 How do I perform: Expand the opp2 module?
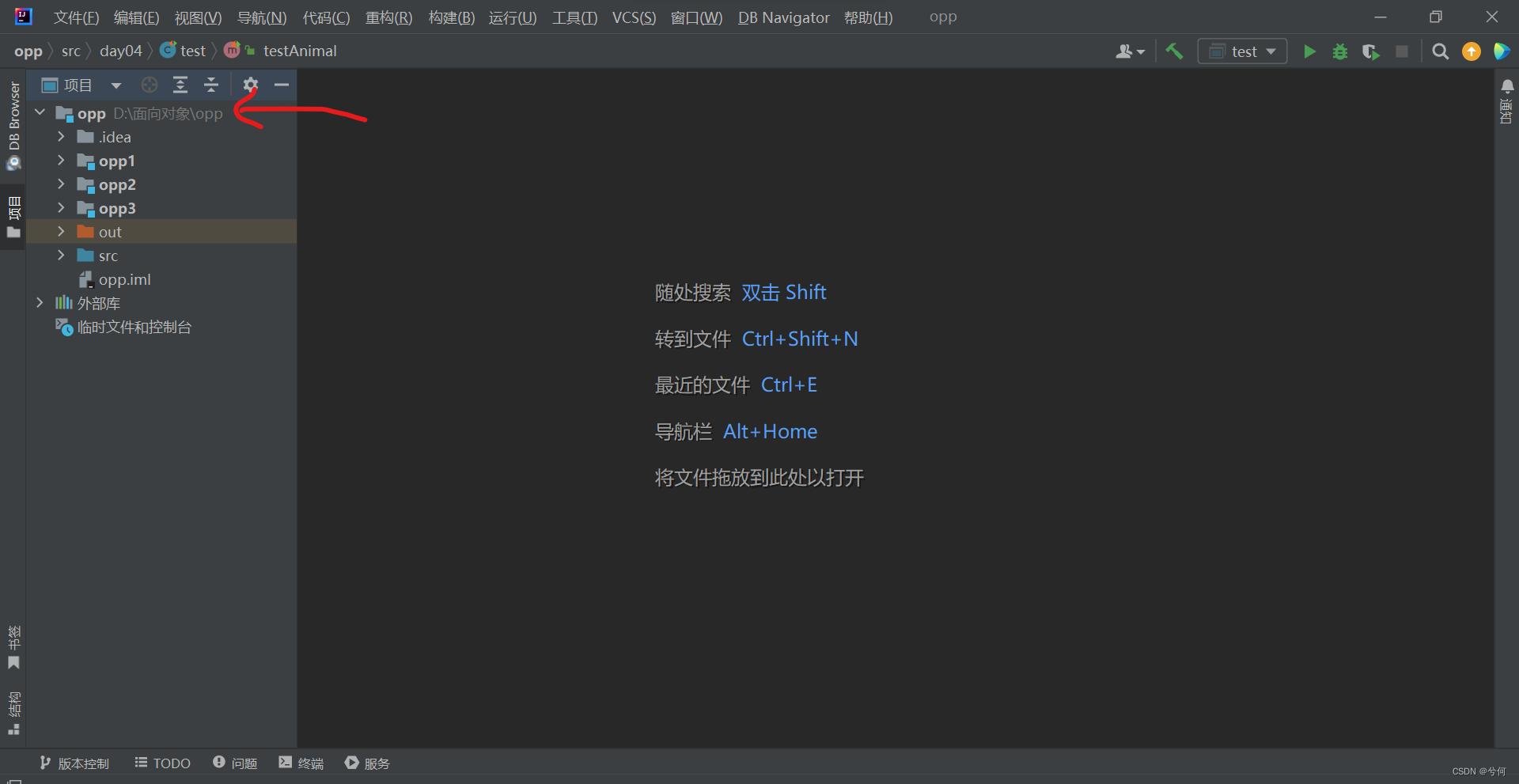point(61,184)
